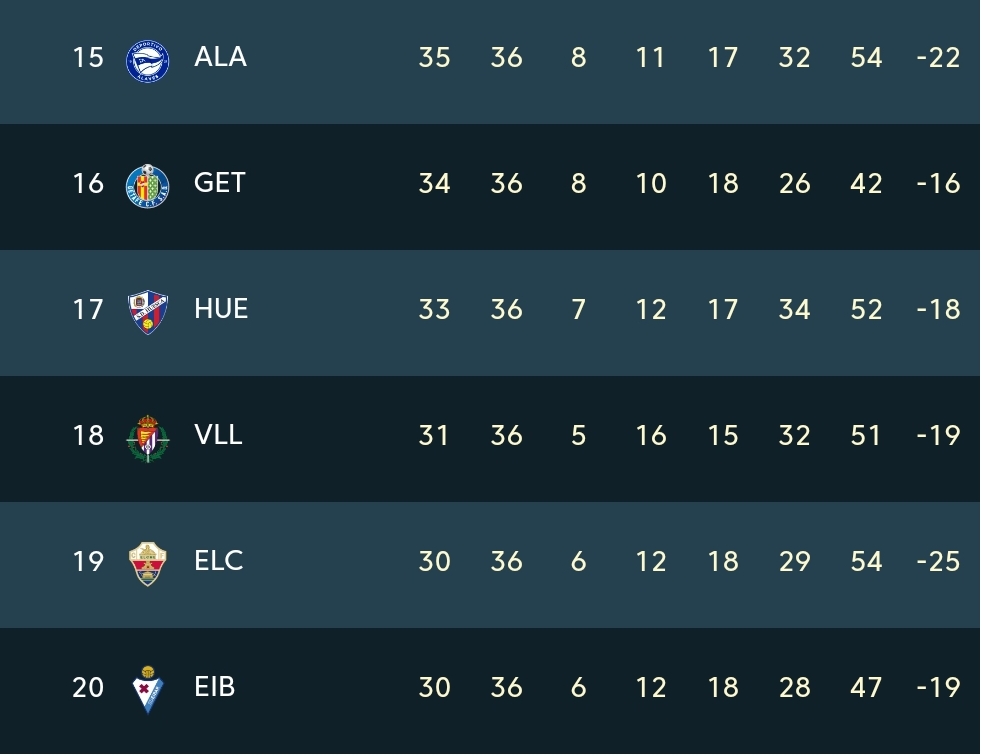The width and height of the screenshot is (982, 756).
Task: Click Getafe goal difference -16
Action: 938,184
